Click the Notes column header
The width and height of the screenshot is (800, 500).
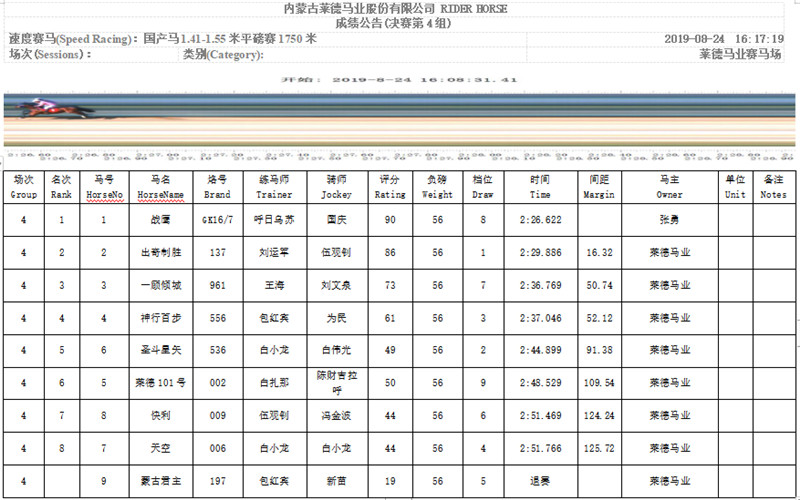click(x=772, y=187)
